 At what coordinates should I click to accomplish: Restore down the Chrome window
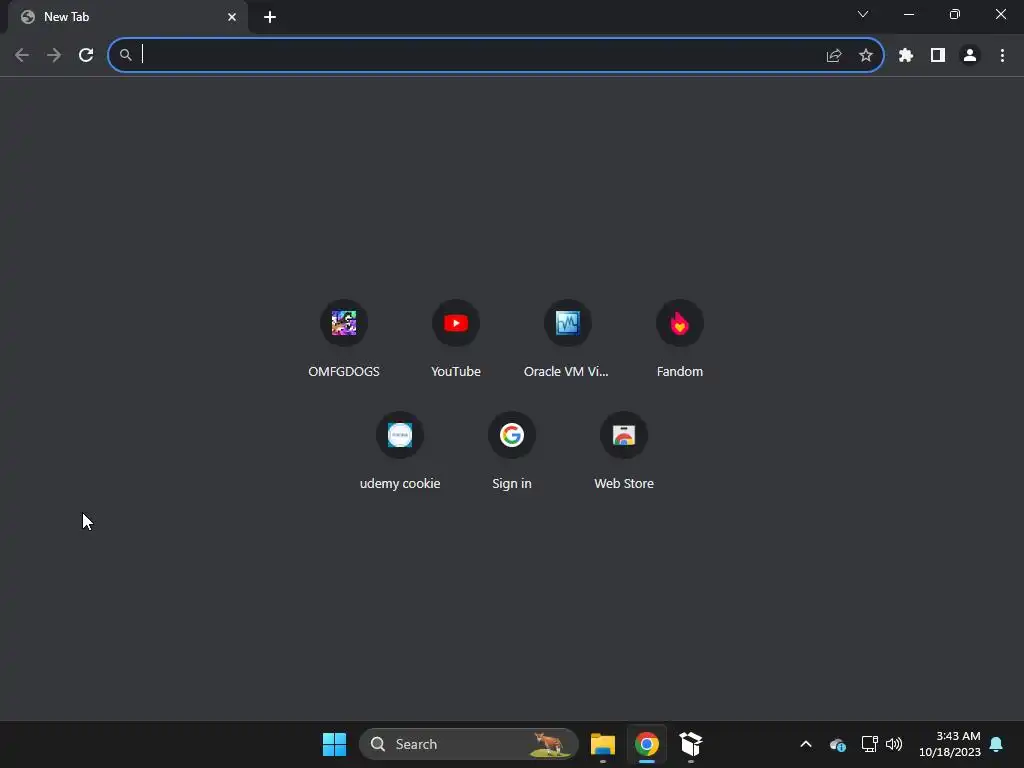click(x=955, y=14)
